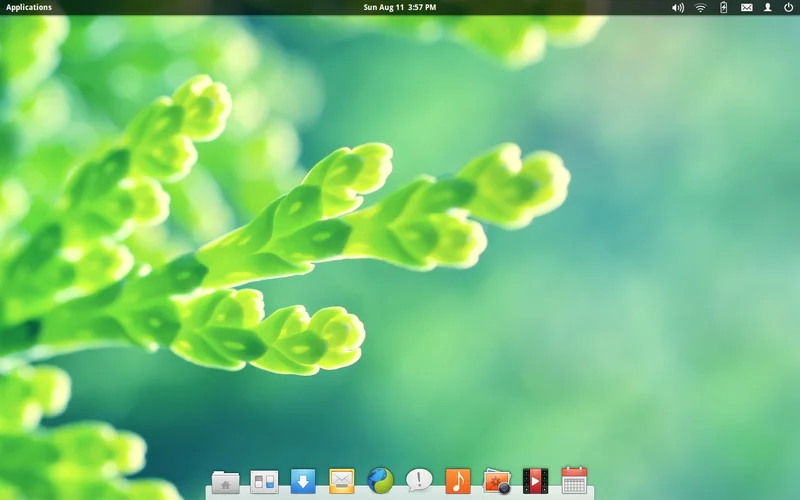Open the volume speaker indicator
The image size is (800, 500).
click(678, 7)
